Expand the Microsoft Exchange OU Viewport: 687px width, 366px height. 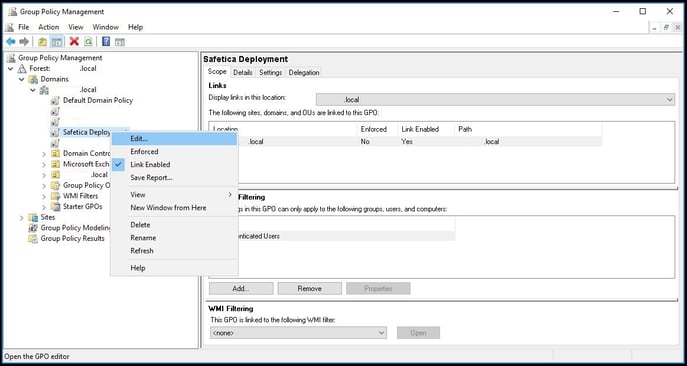44,164
